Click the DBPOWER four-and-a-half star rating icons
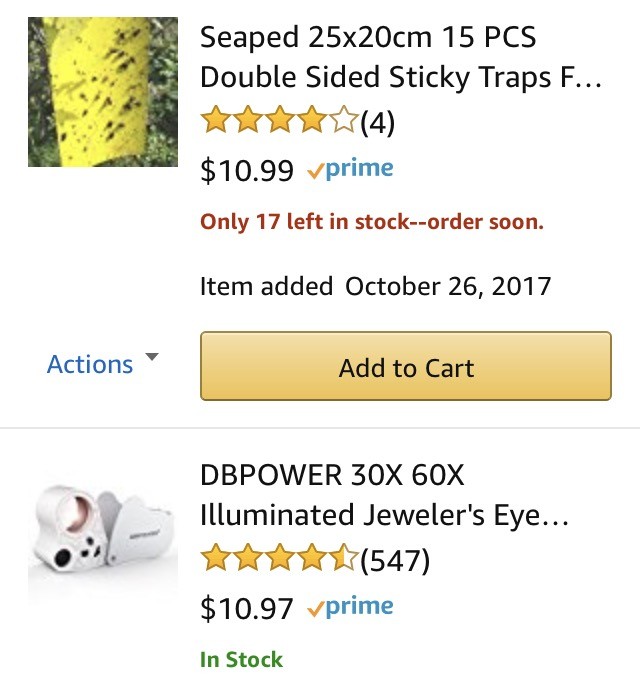 279,557
